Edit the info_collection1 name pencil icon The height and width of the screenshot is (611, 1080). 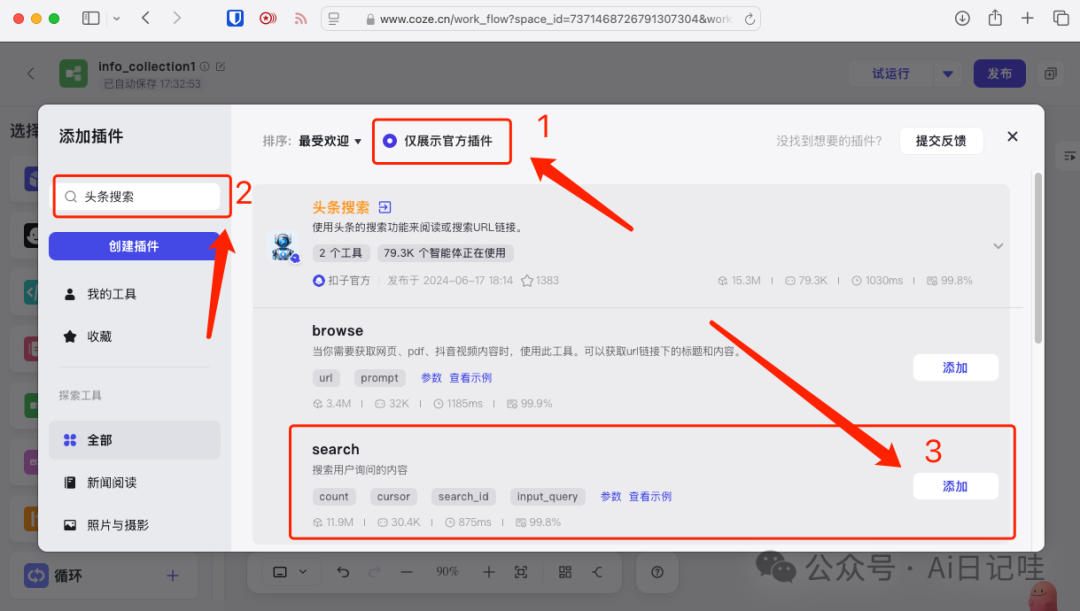pos(220,67)
